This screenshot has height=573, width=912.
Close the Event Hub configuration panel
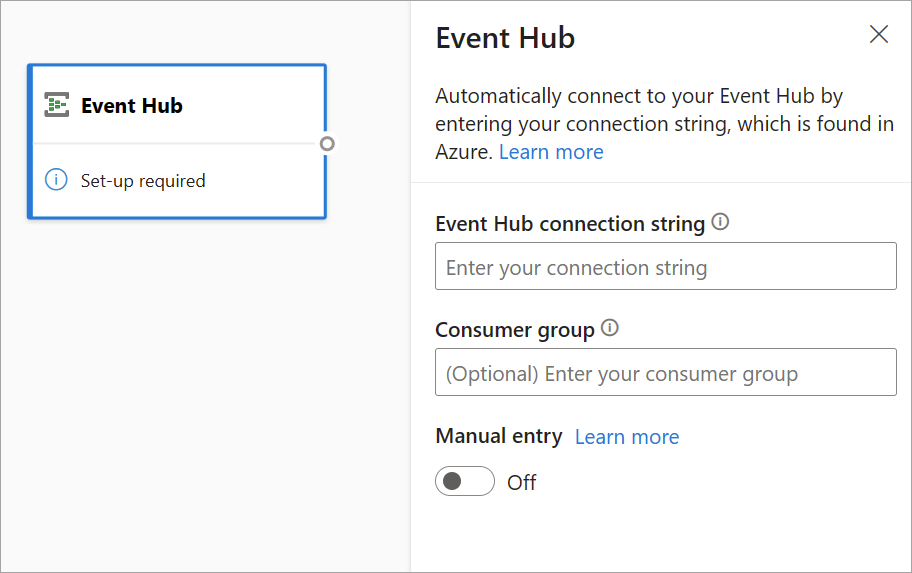point(879,35)
